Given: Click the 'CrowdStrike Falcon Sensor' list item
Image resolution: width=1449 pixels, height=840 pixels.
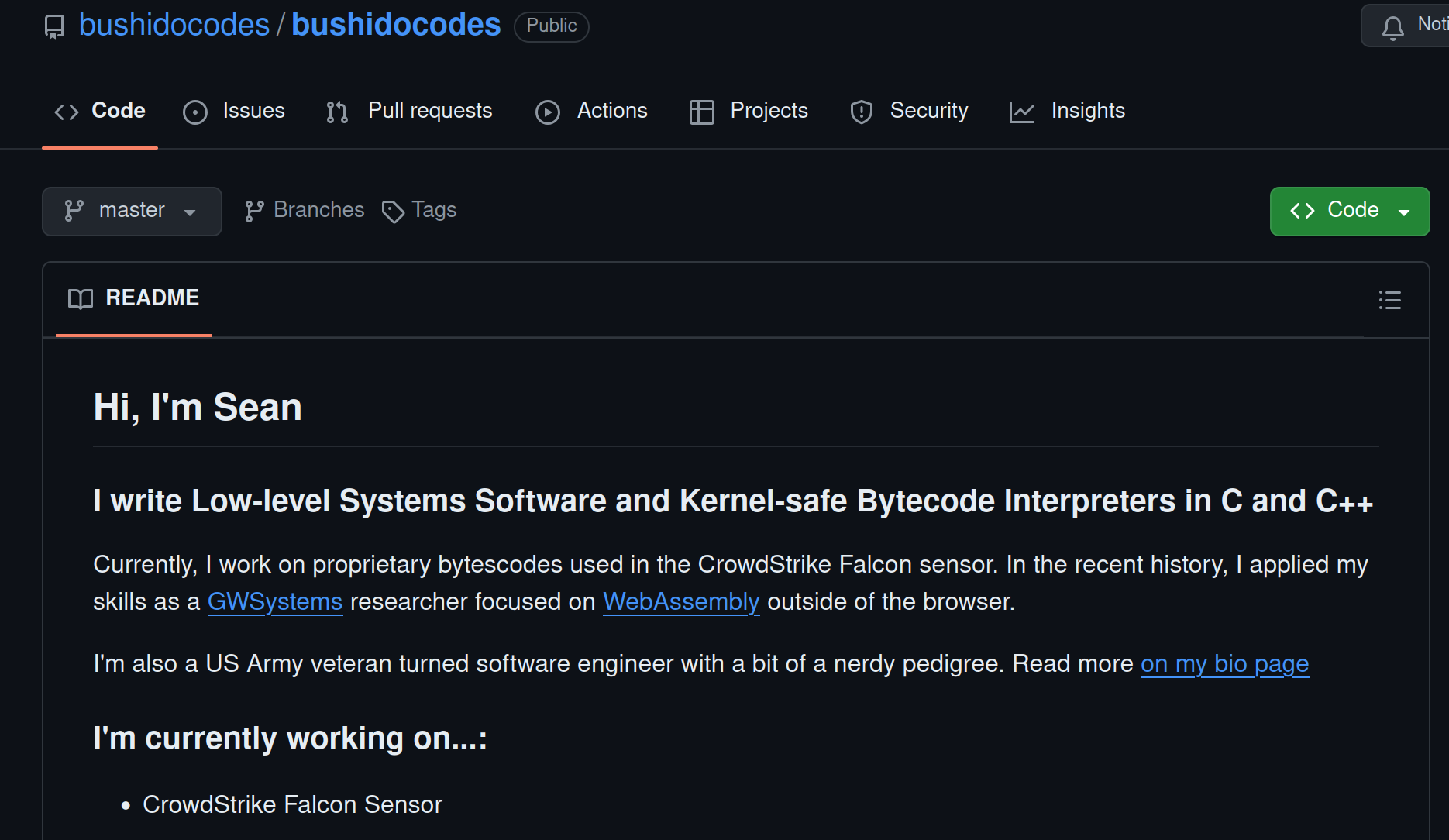Looking at the screenshot, I should (292, 804).
